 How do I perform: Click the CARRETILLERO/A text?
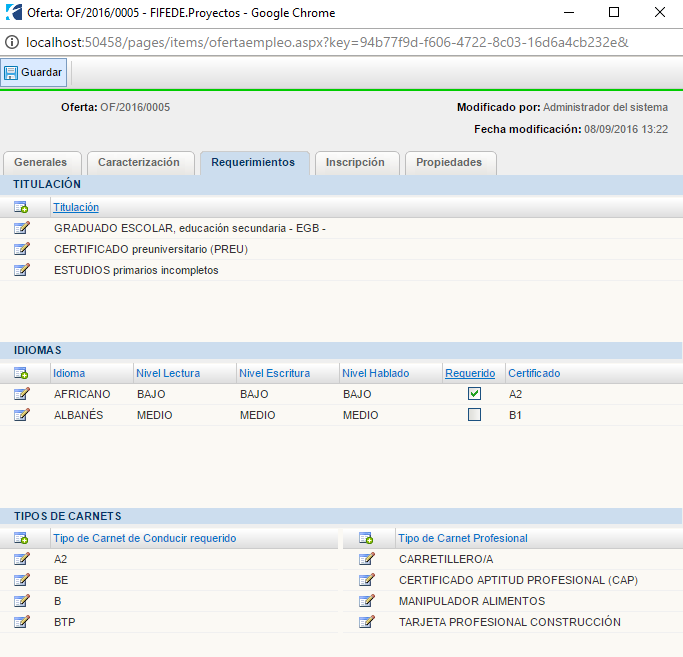(x=446, y=559)
